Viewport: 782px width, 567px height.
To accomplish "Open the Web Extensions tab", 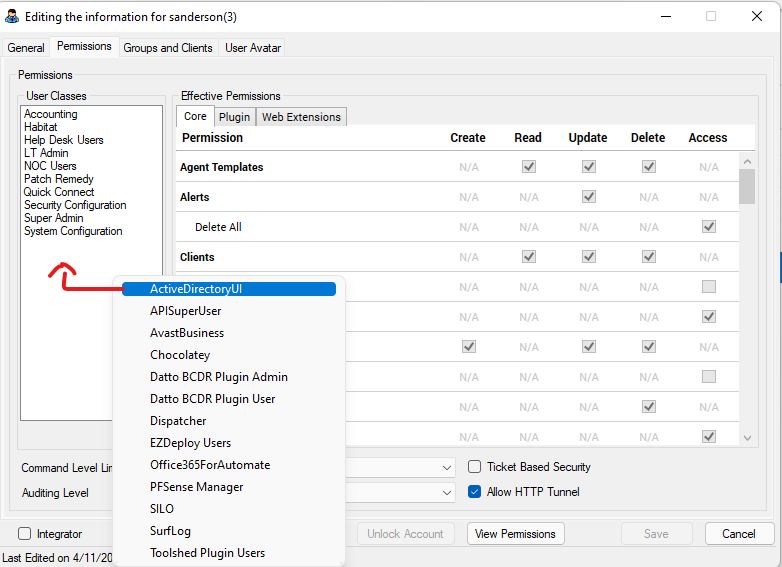I will click(x=301, y=117).
